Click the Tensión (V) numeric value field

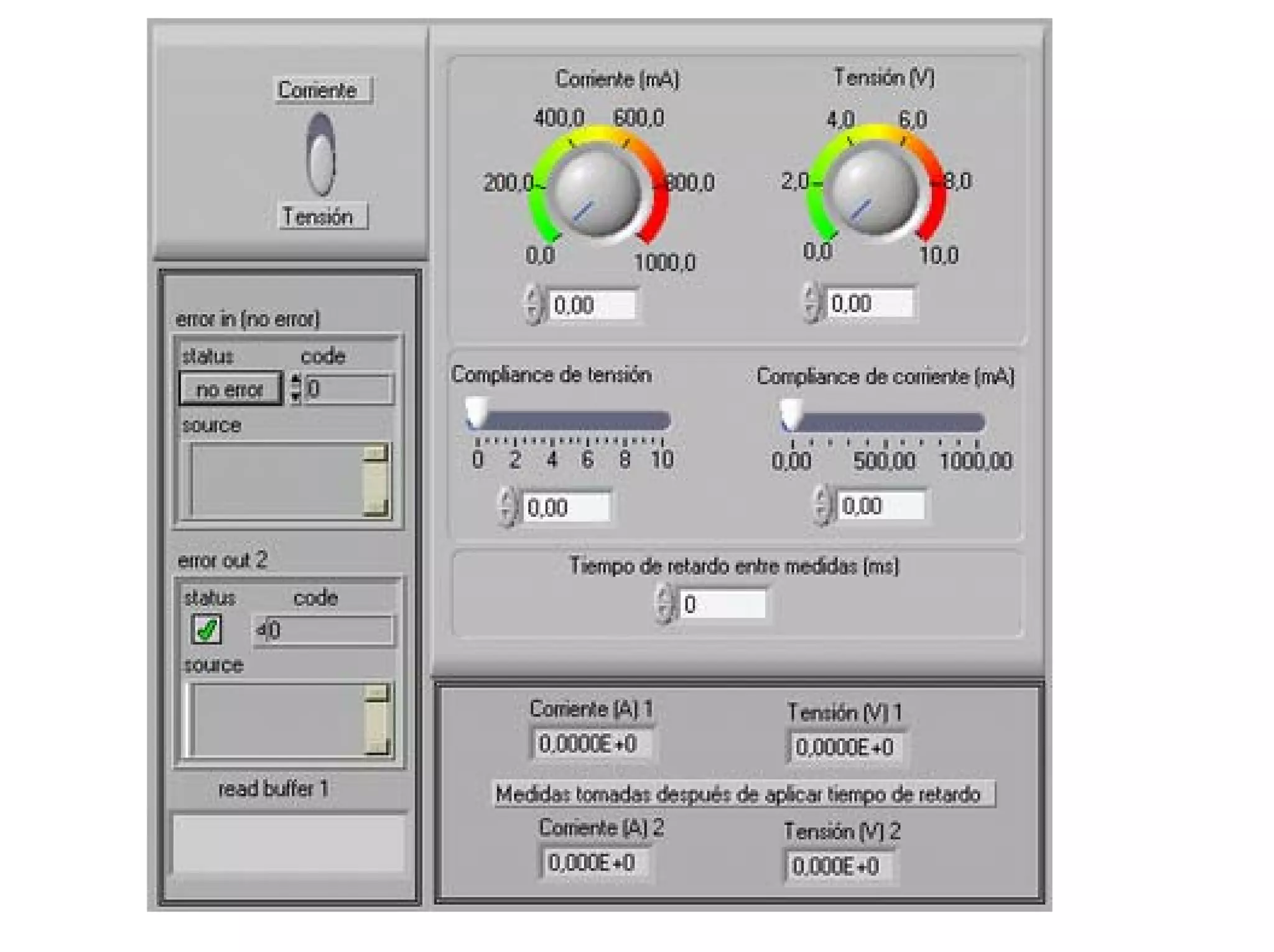pos(870,303)
